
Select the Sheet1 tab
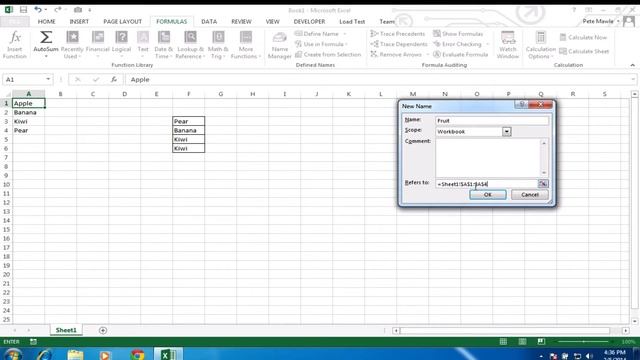[x=66, y=330]
